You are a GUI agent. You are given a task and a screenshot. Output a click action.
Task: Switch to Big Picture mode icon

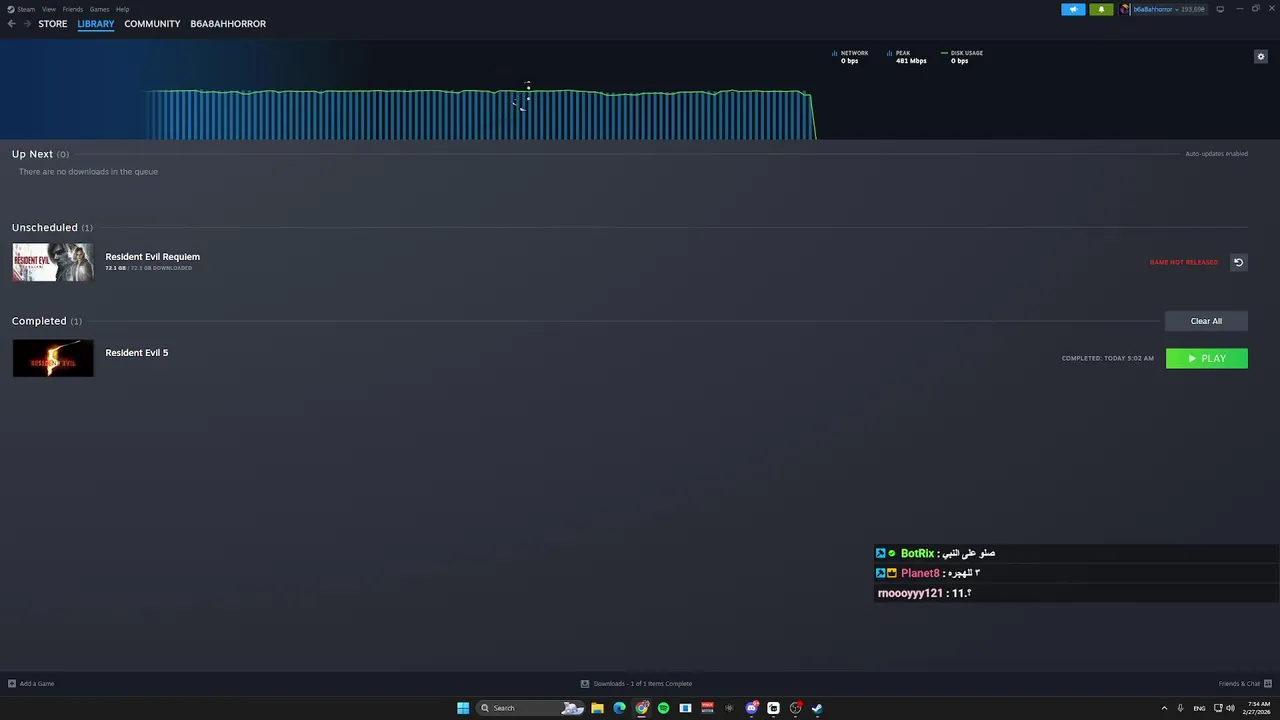click(x=1220, y=9)
